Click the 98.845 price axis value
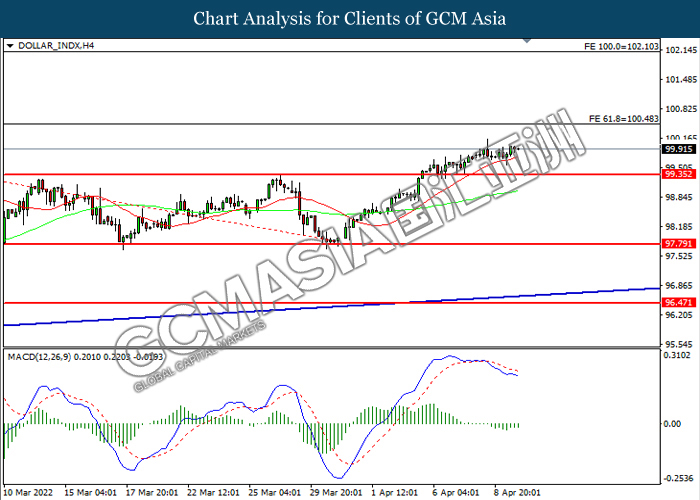This screenshot has width=700, height=500. [681, 197]
